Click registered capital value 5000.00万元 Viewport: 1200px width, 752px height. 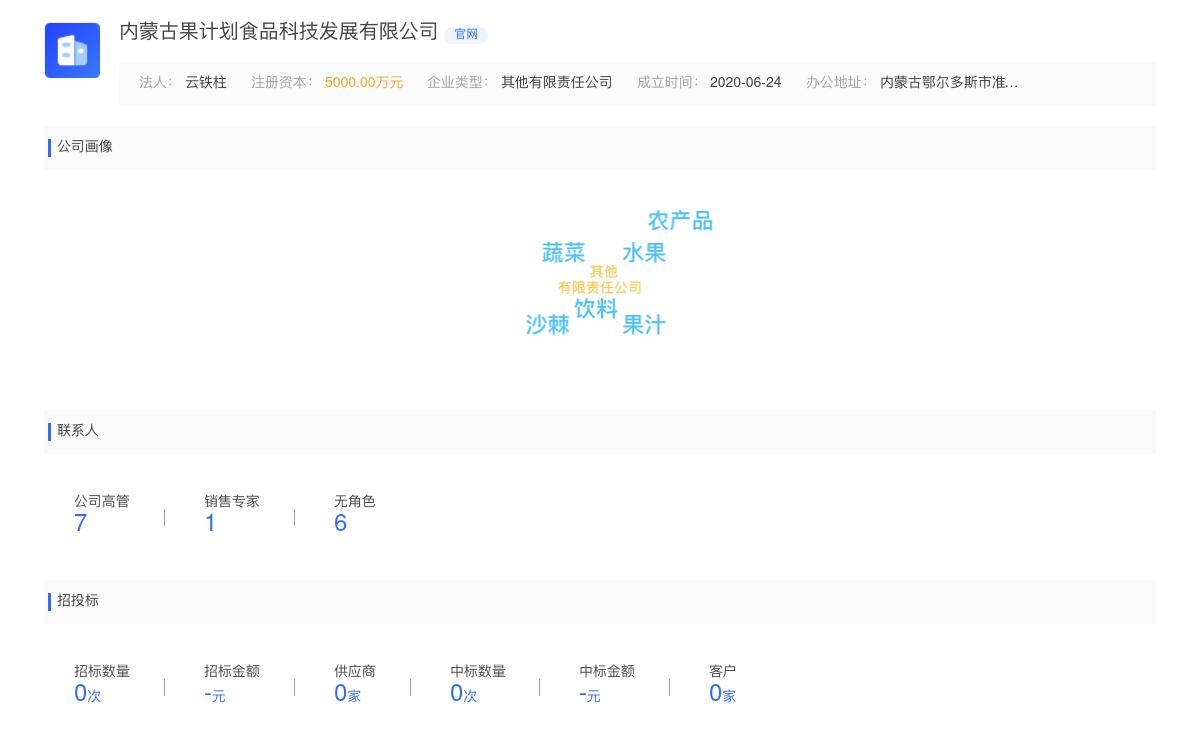pyautogui.click(x=364, y=82)
